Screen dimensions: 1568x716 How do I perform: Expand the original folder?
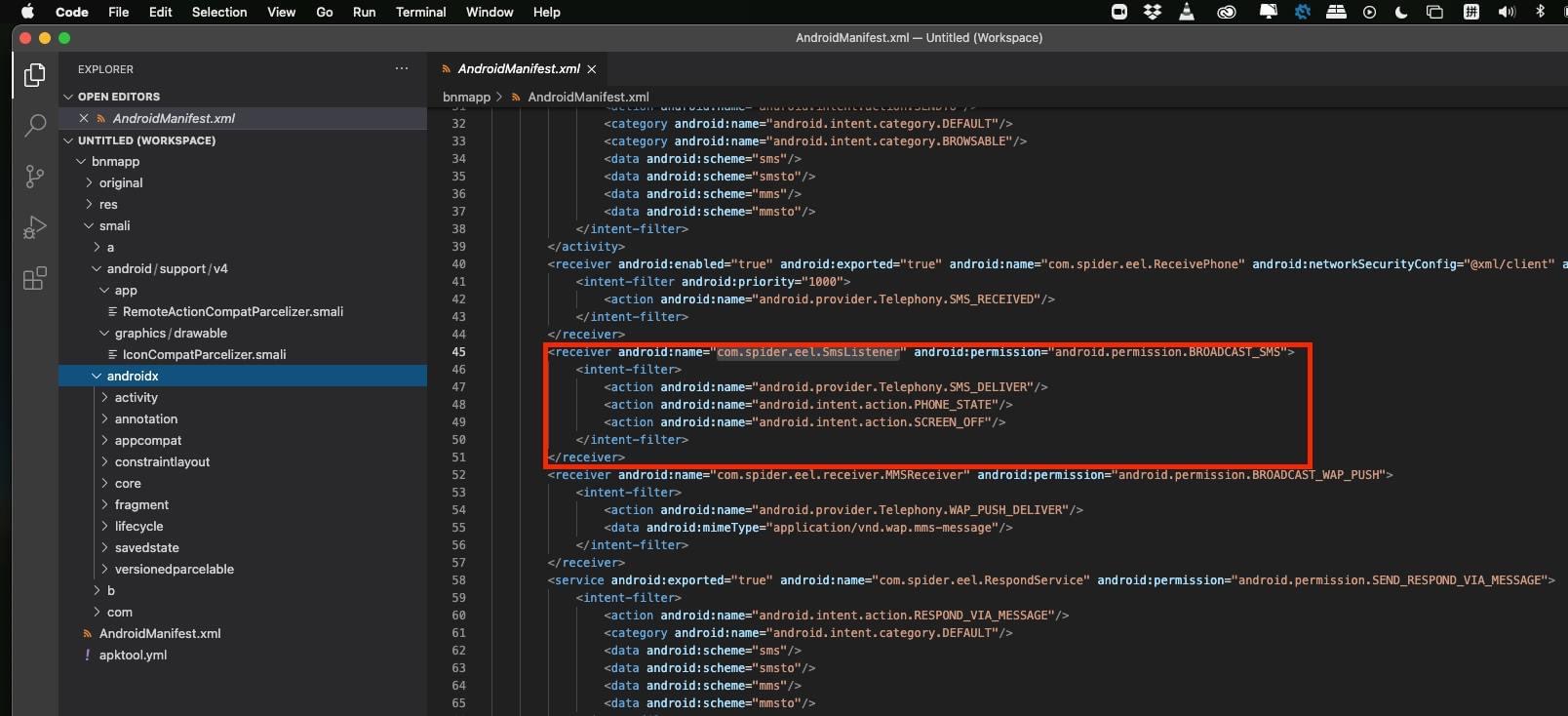coord(120,183)
